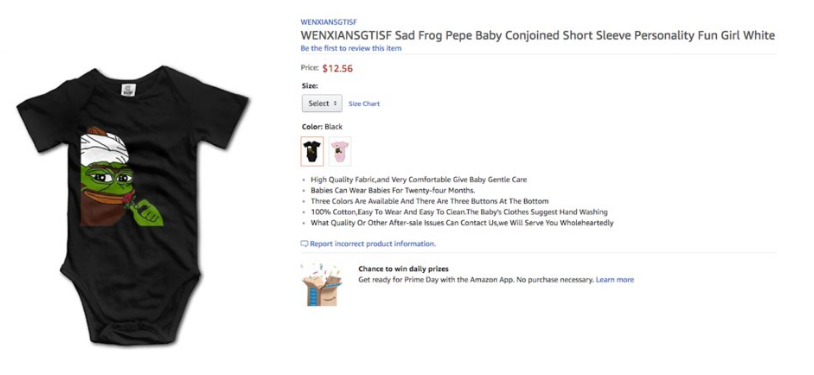Open the Learn more link for Prime Day
Screen dimensions: 814x375
point(615,279)
